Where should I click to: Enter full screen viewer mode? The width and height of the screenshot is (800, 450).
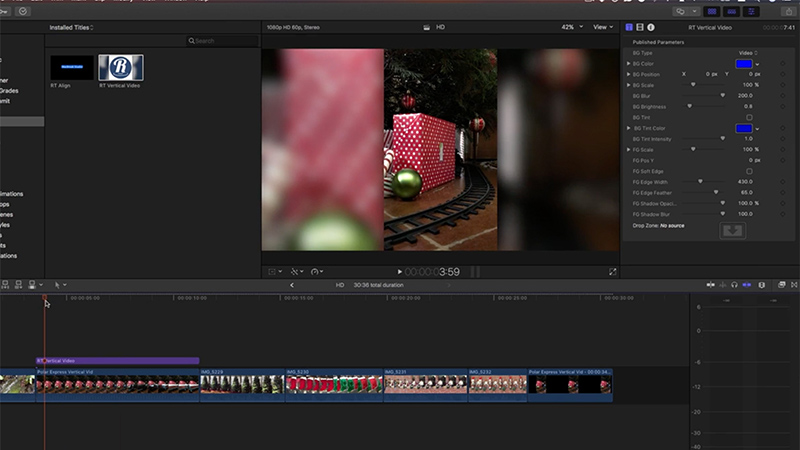pyautogui.click(x=613, y=271)
